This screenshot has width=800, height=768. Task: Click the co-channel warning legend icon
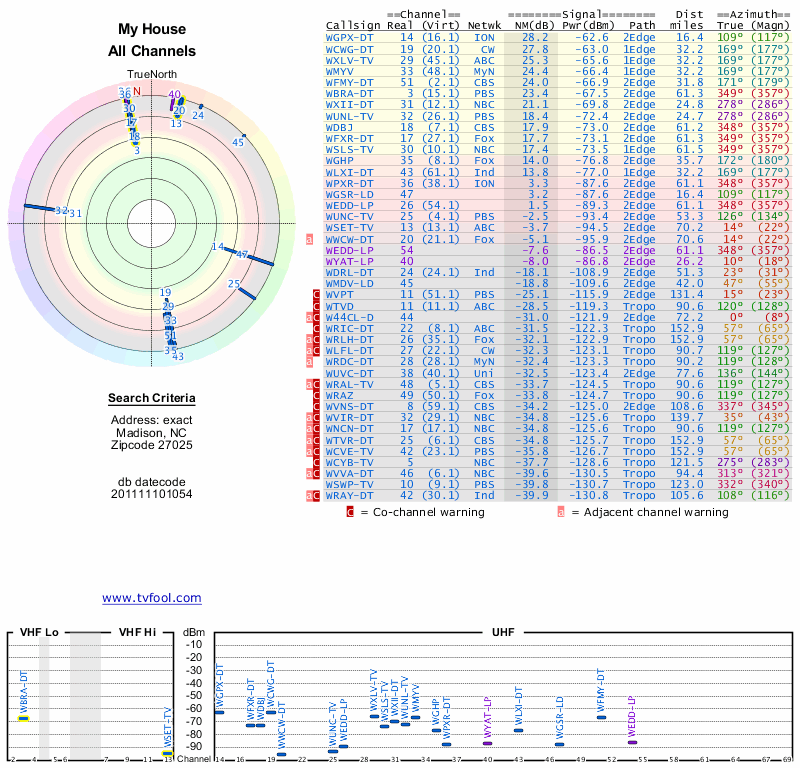350,512
